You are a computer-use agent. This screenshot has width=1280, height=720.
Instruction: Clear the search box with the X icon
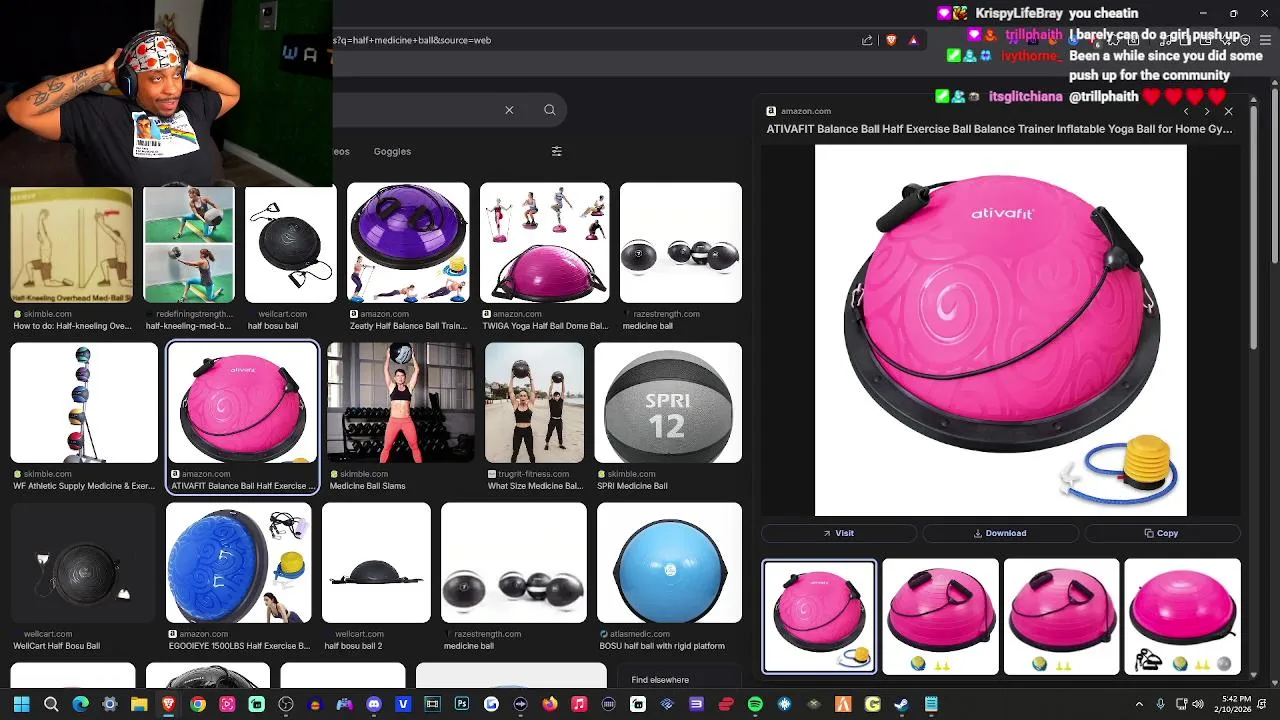tap(509, 110)
